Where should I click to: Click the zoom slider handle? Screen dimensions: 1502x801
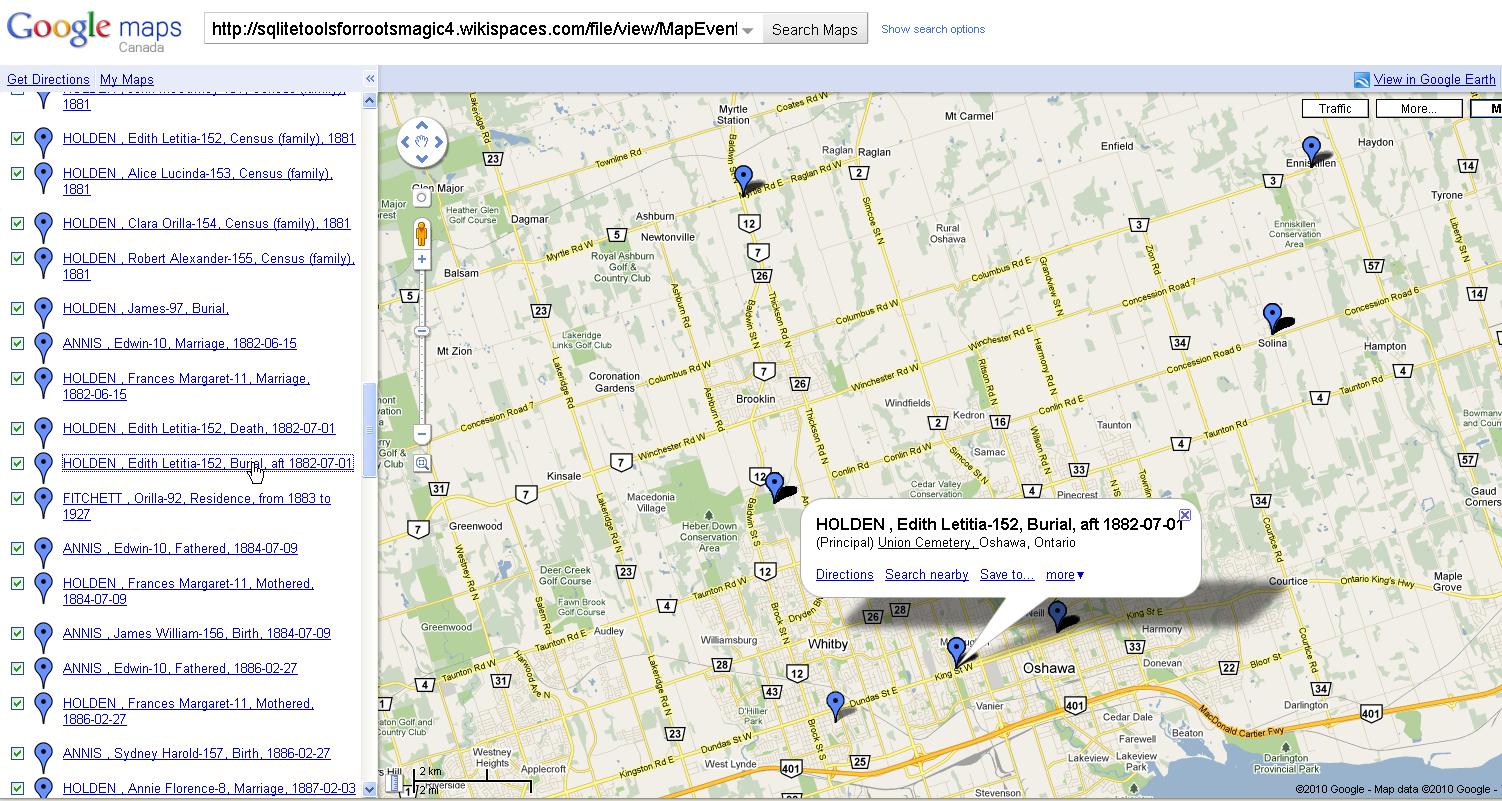[x=422, y=331]
